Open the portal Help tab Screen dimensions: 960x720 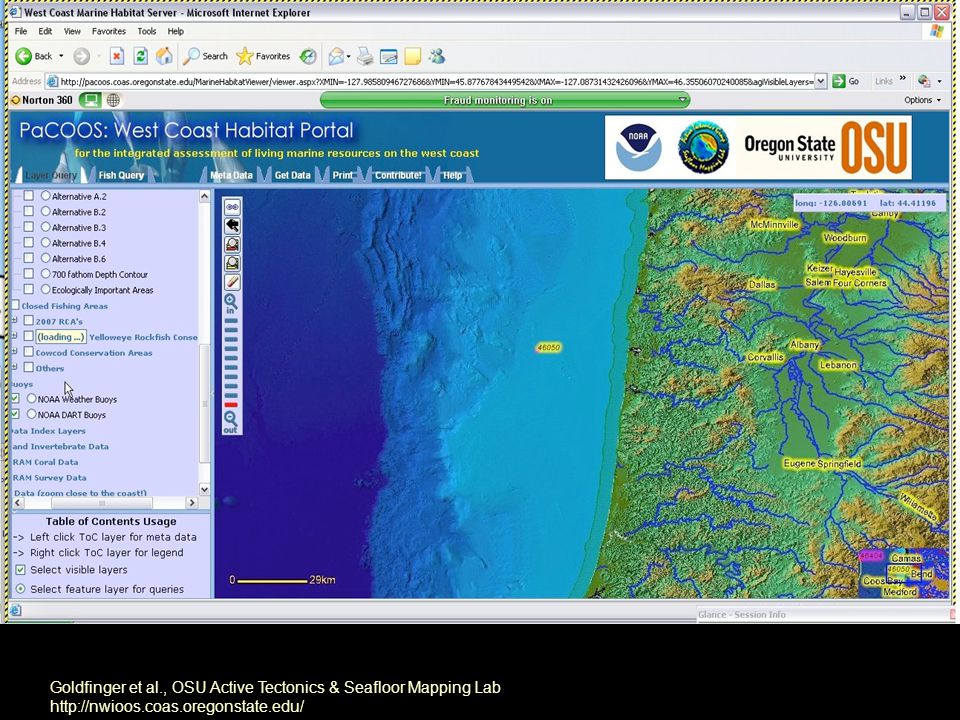(x=452, y=175)
